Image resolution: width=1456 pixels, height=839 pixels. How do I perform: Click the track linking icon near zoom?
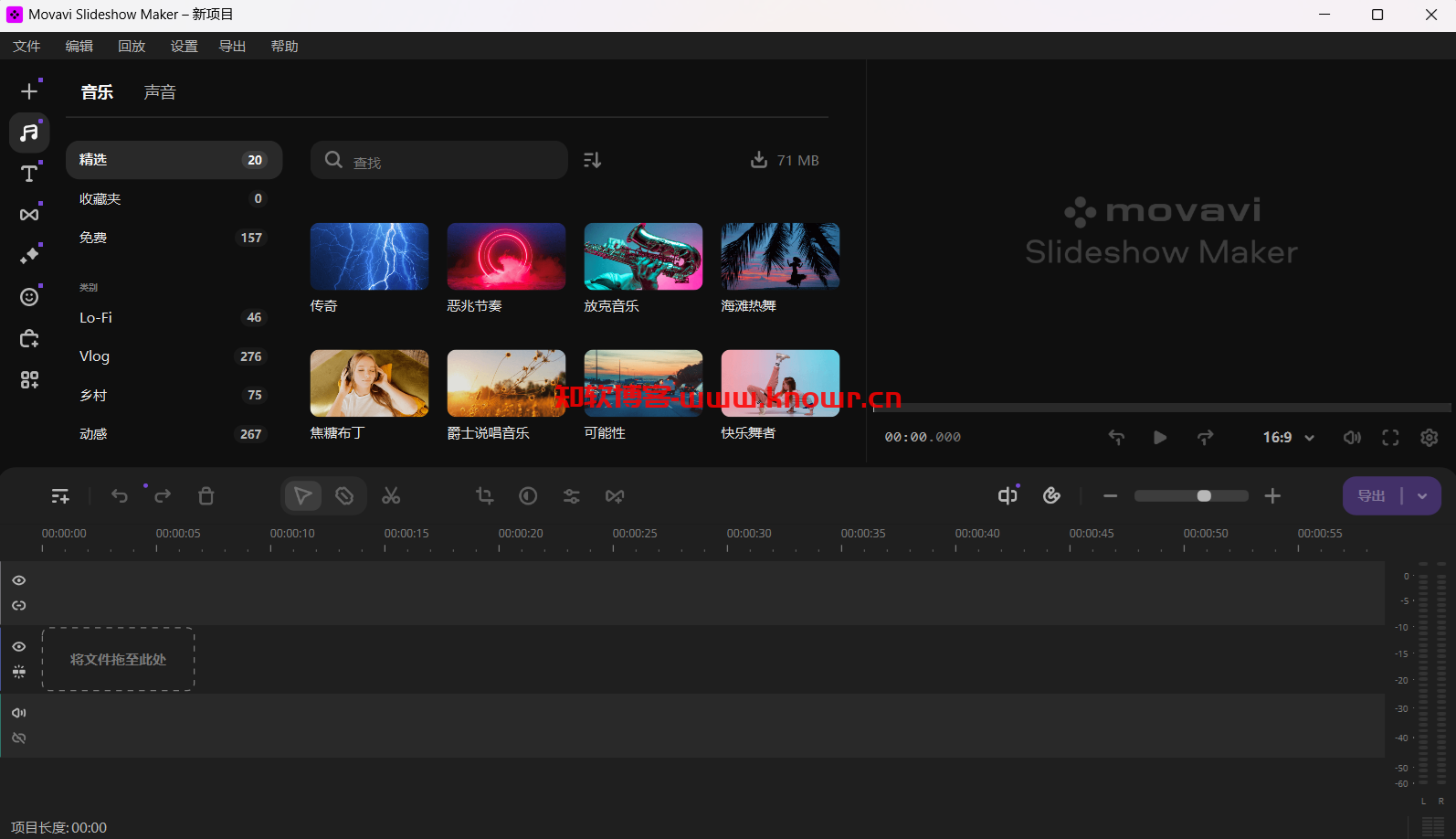point(1052,495)
